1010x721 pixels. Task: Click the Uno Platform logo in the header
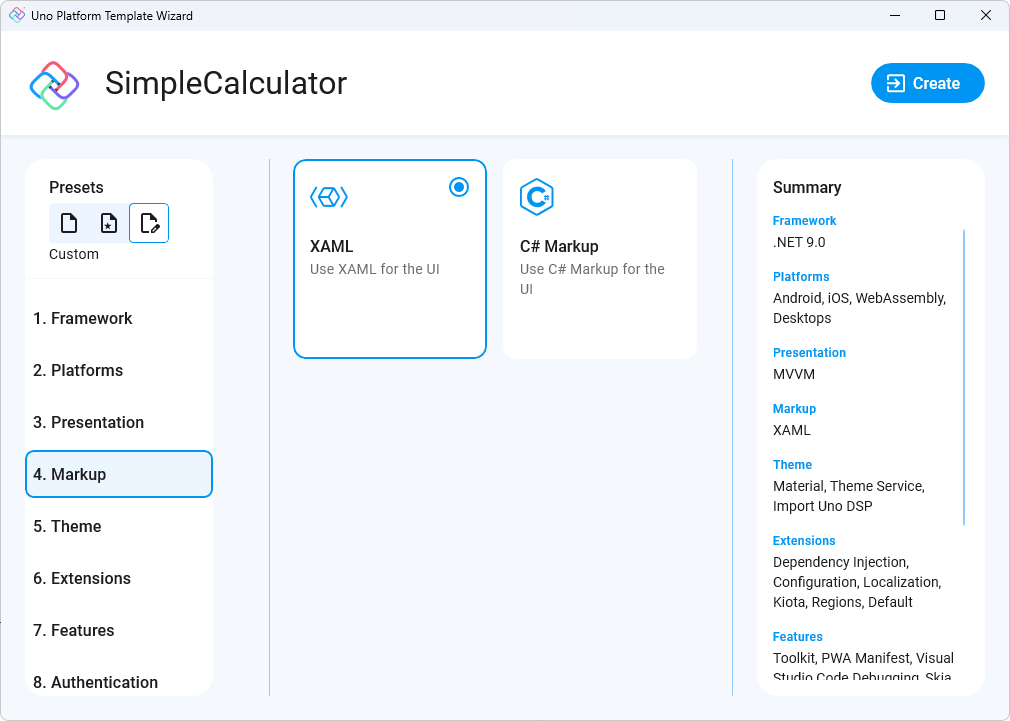pyautogui.click(x=54, y=84)
